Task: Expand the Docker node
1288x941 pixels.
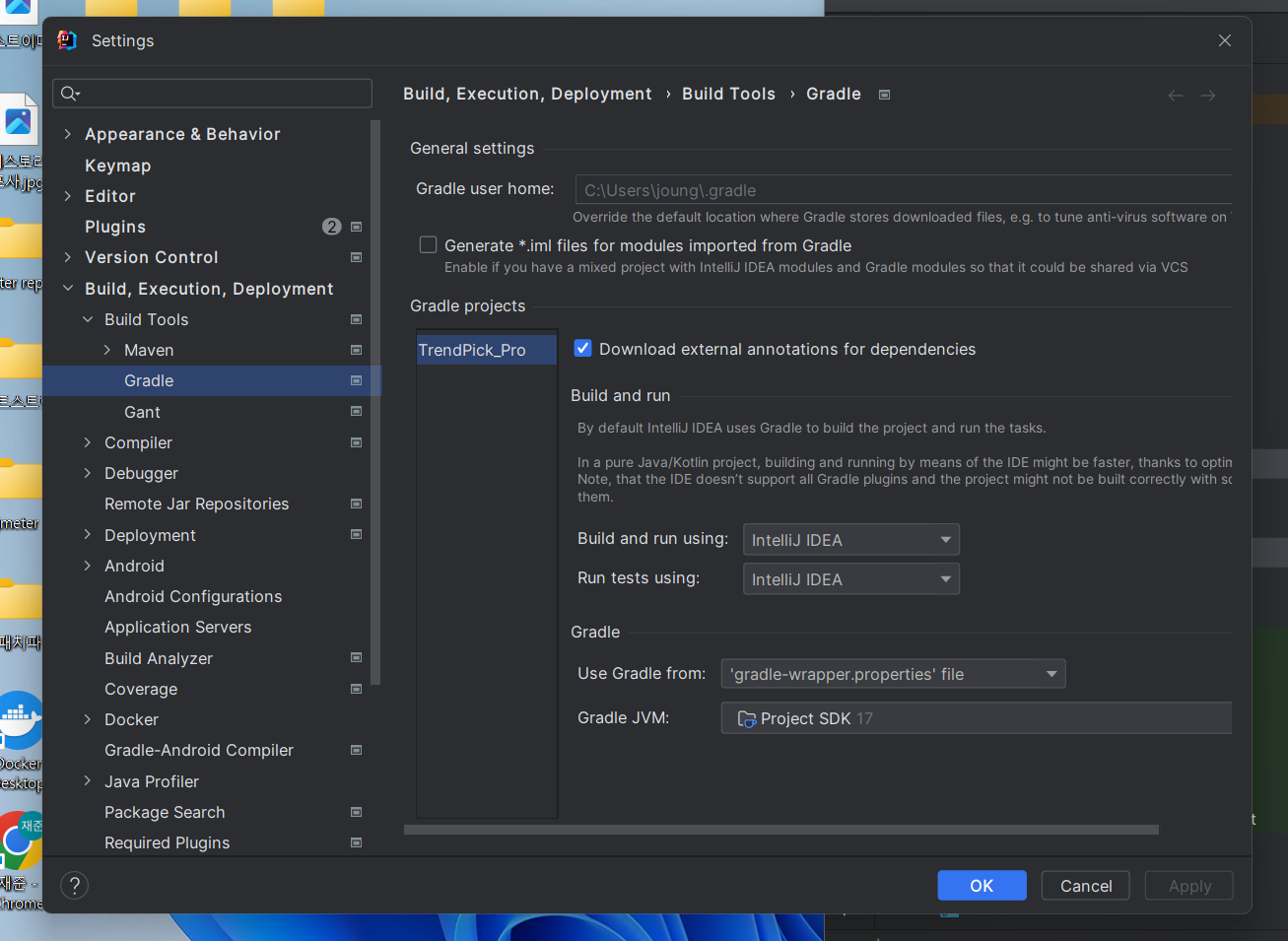Action: point(87,719)
